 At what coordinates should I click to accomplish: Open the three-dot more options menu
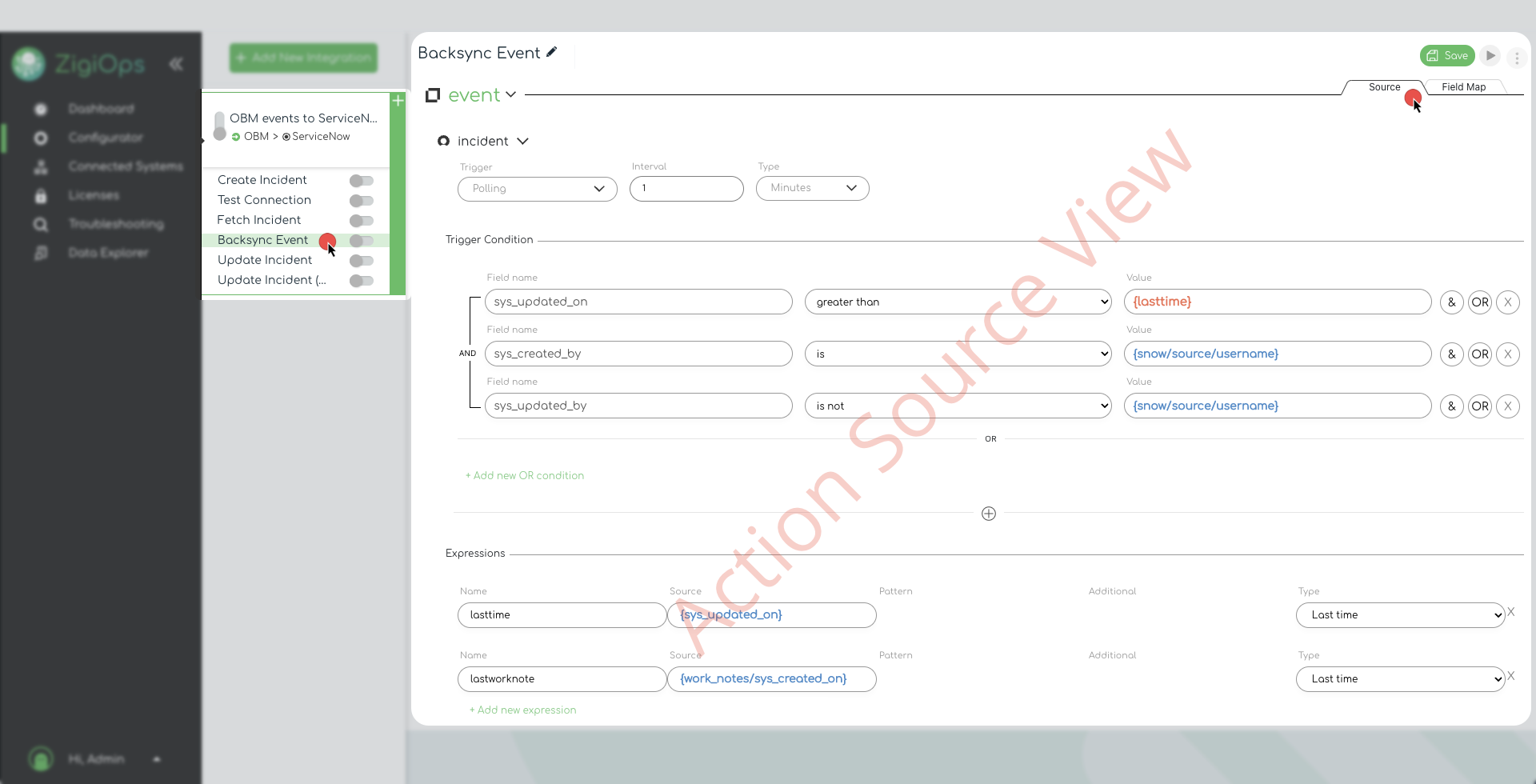[x=1516, y=58]
